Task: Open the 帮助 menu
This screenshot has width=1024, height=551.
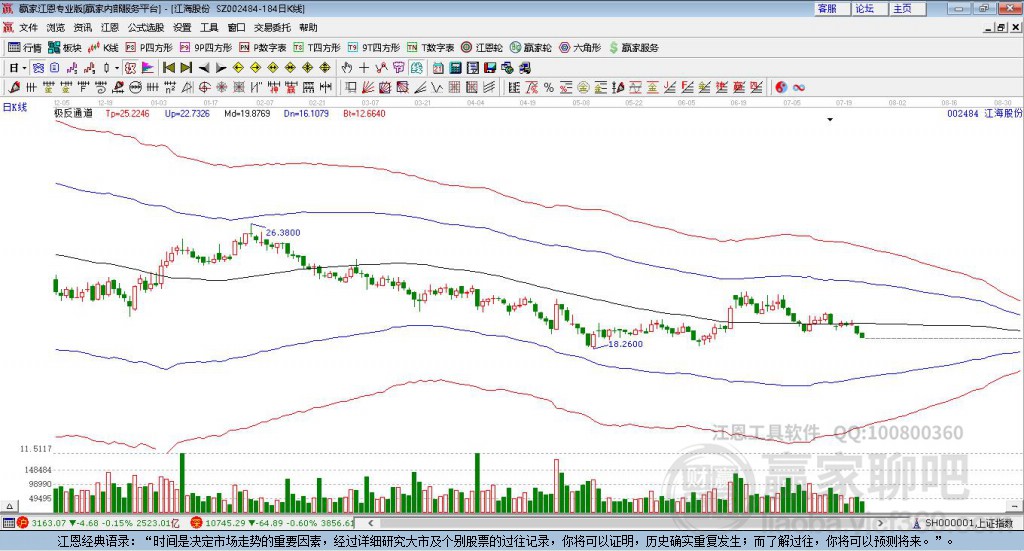Action: (x=308, y=27)
